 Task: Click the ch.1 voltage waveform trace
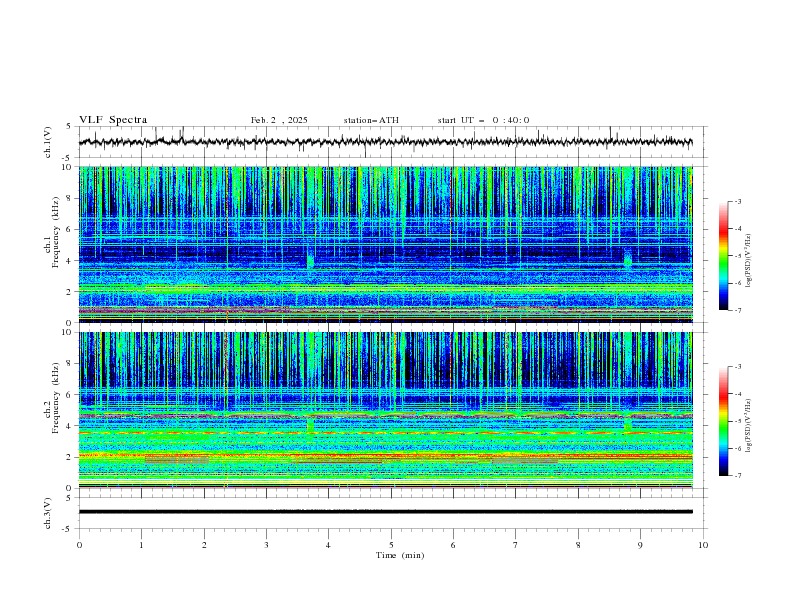386,142
